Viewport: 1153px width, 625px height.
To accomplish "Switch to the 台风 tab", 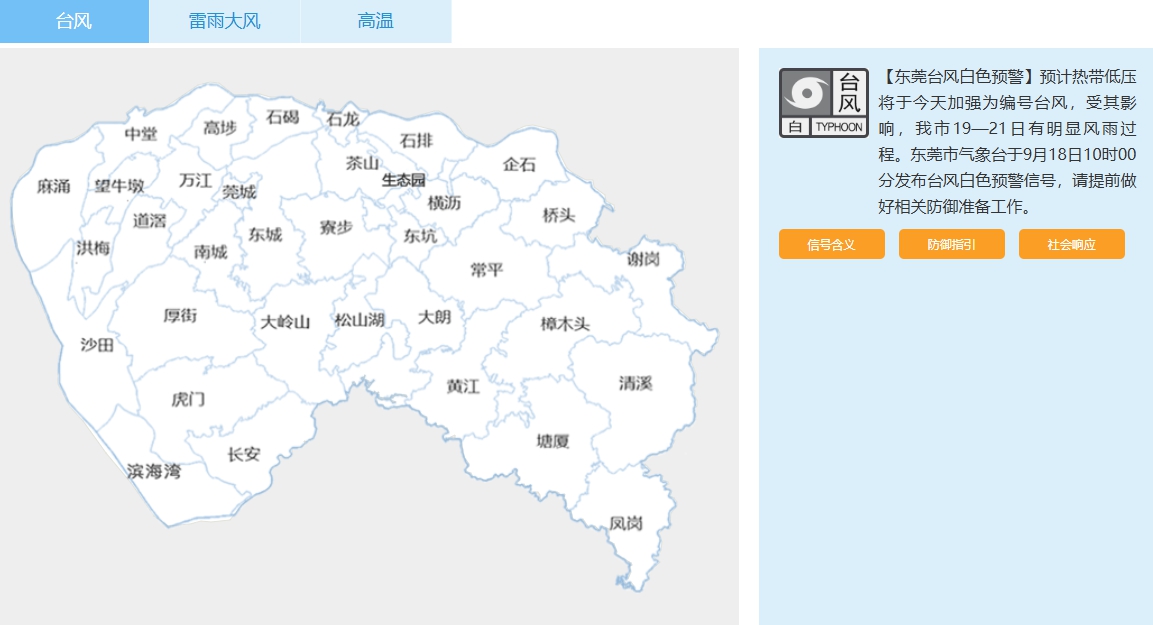I will [74, 21].
